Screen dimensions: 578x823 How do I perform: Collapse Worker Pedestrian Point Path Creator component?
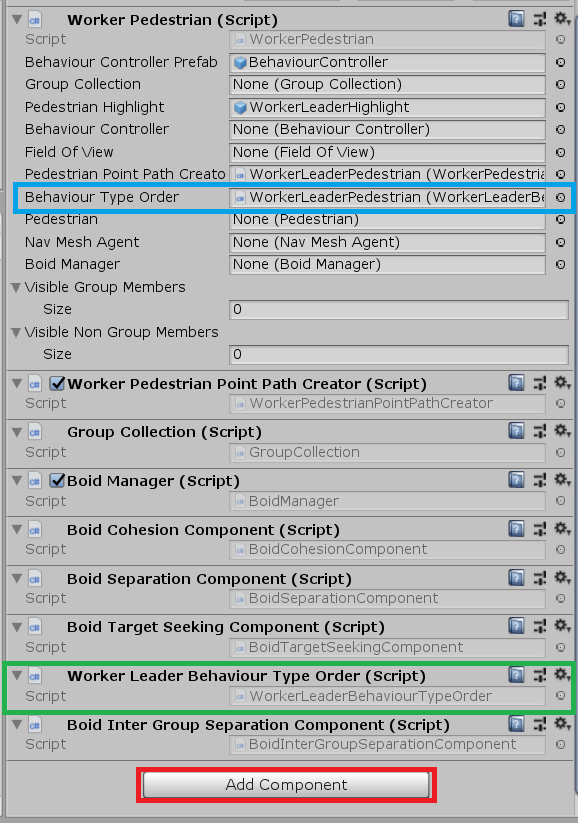point(17,384)
